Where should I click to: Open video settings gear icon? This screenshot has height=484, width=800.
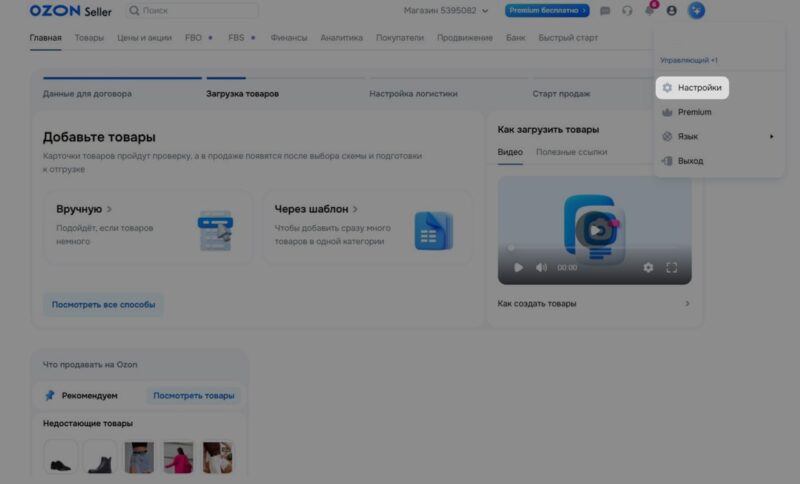[x=648, y=268]
